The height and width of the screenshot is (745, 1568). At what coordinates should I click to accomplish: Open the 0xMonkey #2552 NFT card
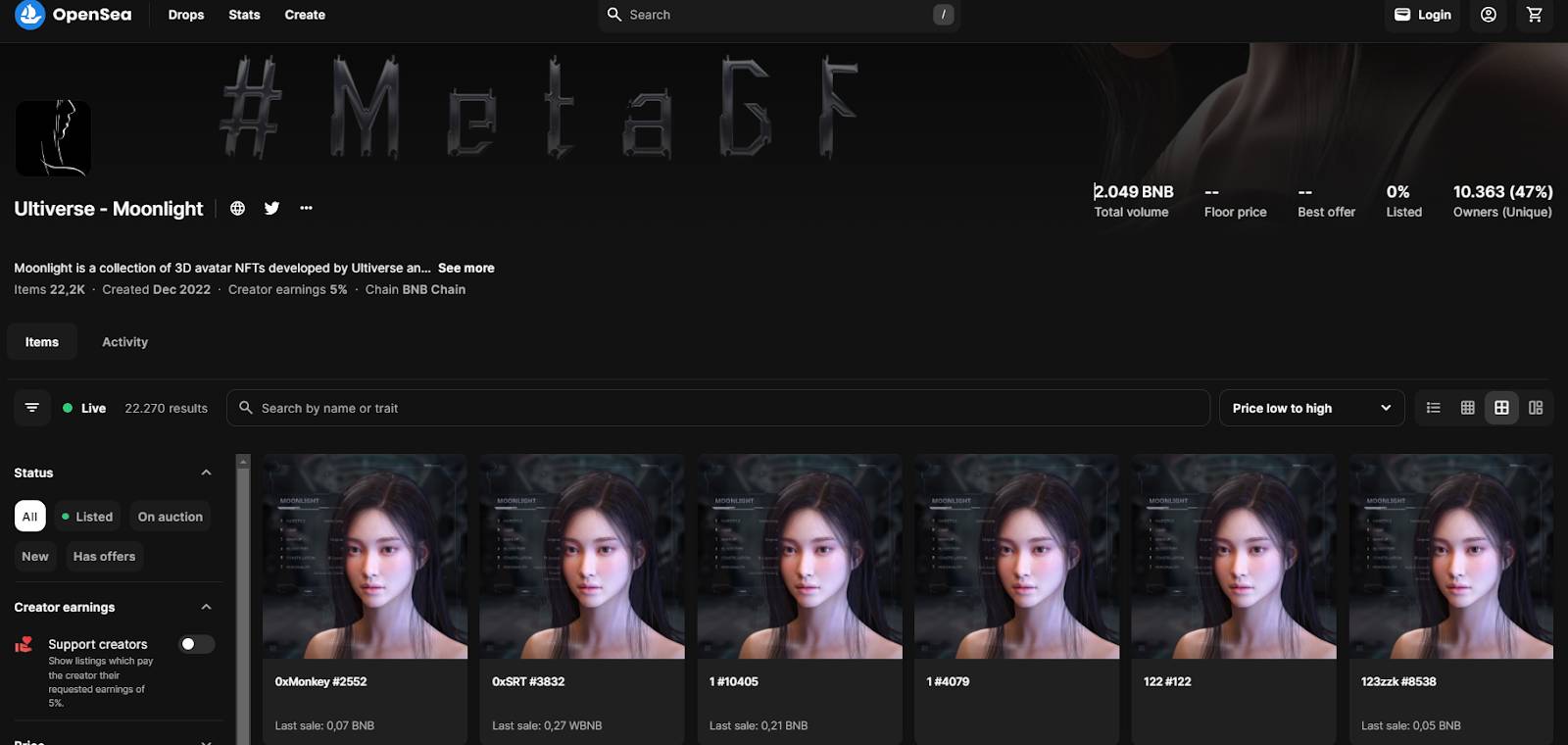point(365,599)
